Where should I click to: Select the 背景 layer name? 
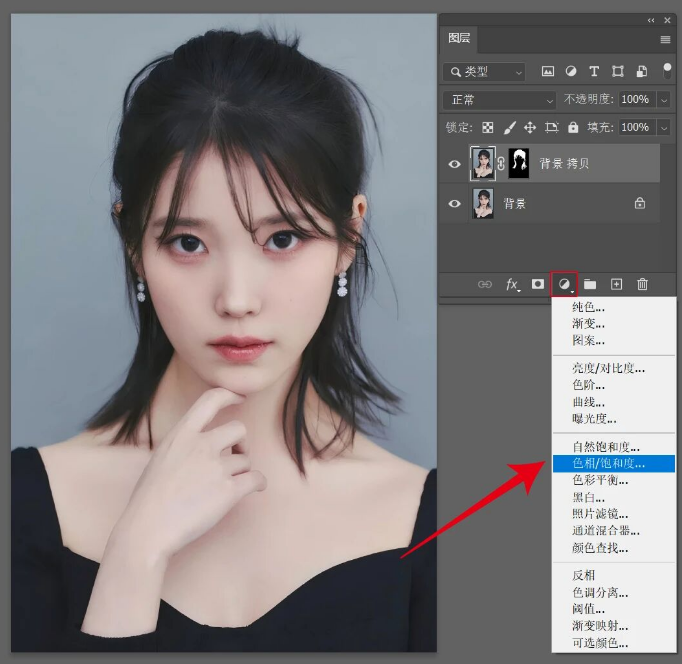[x=515, y=204]
